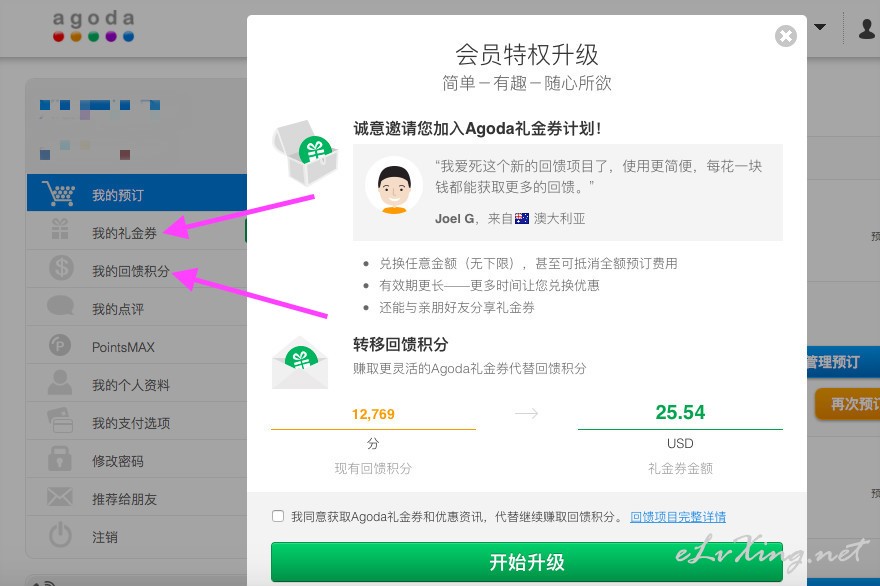Close the membership upgrade dialog
The width and height of the screenshot is (880, 586).
pos(786,36)
